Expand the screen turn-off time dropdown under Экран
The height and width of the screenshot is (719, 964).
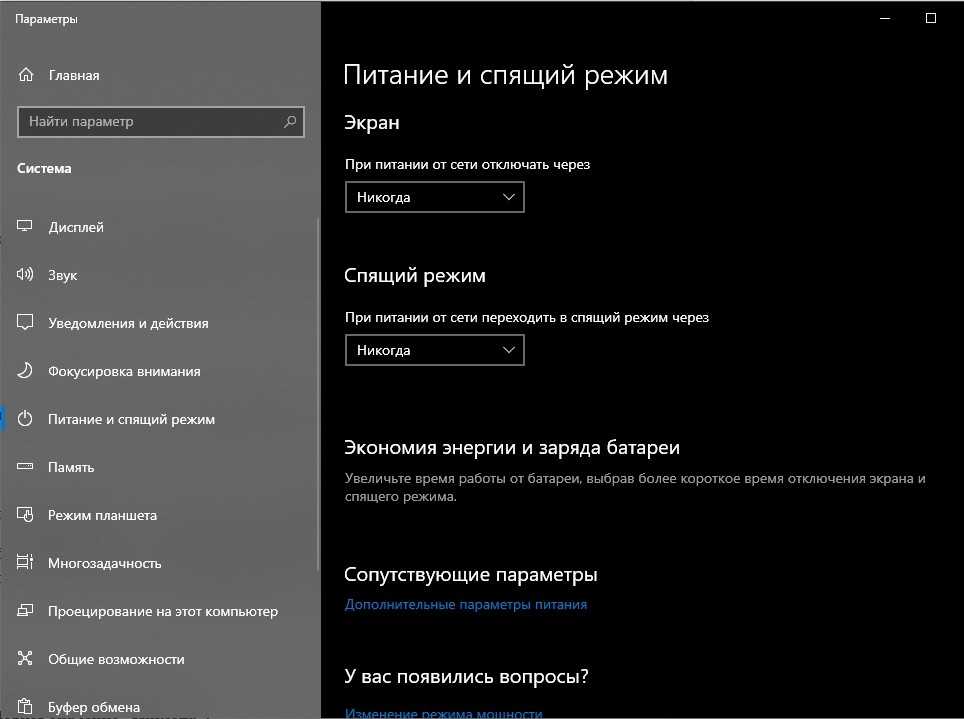pyautogui.click(x=434, y=197)
